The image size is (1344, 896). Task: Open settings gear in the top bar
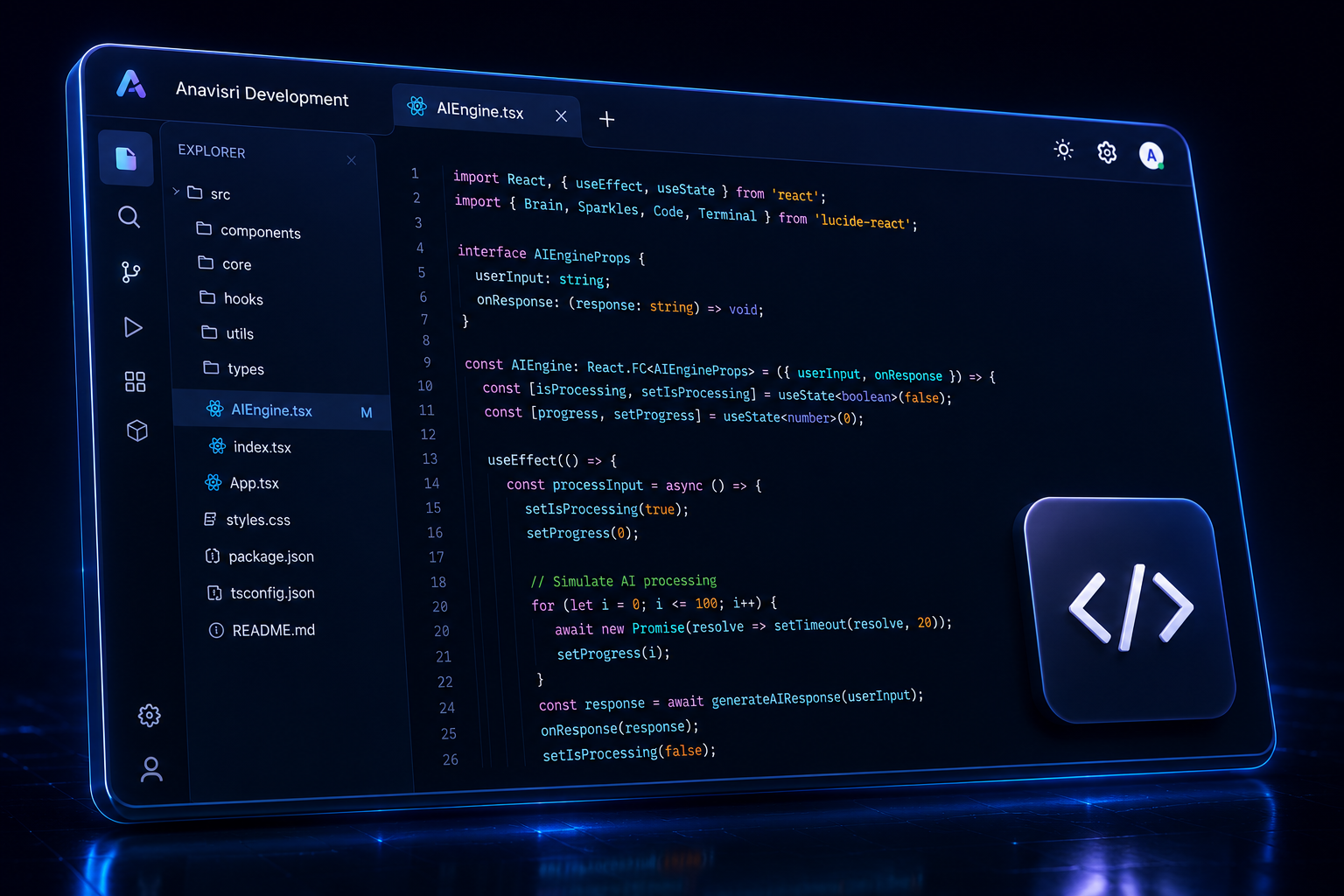point(1107,152)
